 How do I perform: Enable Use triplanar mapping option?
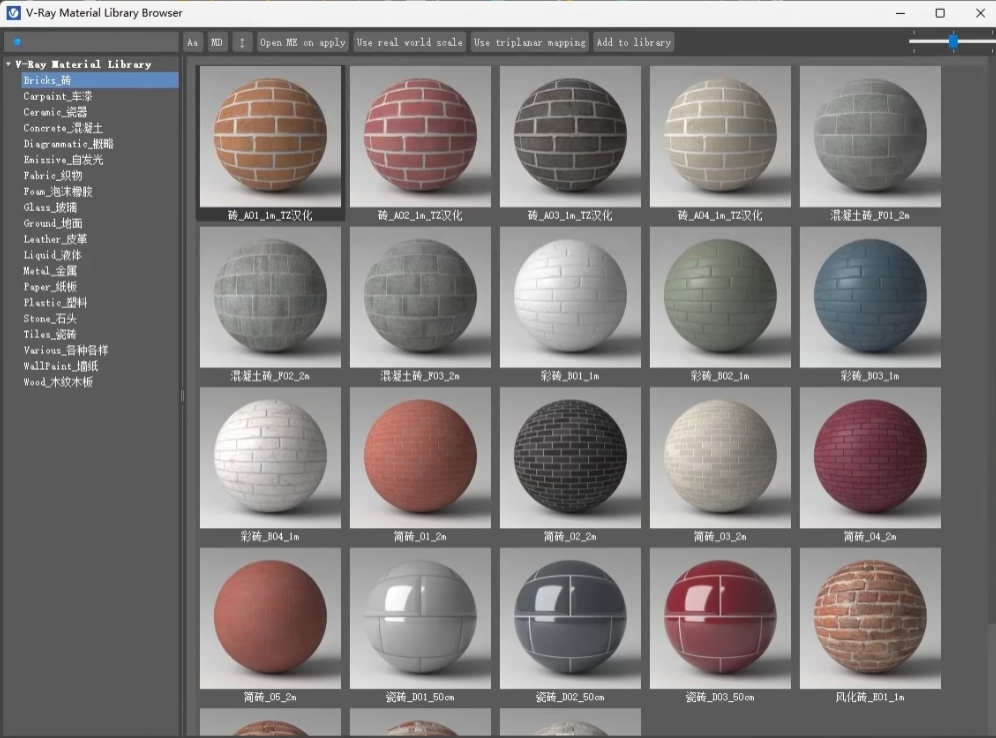click(x=529, y=42)
